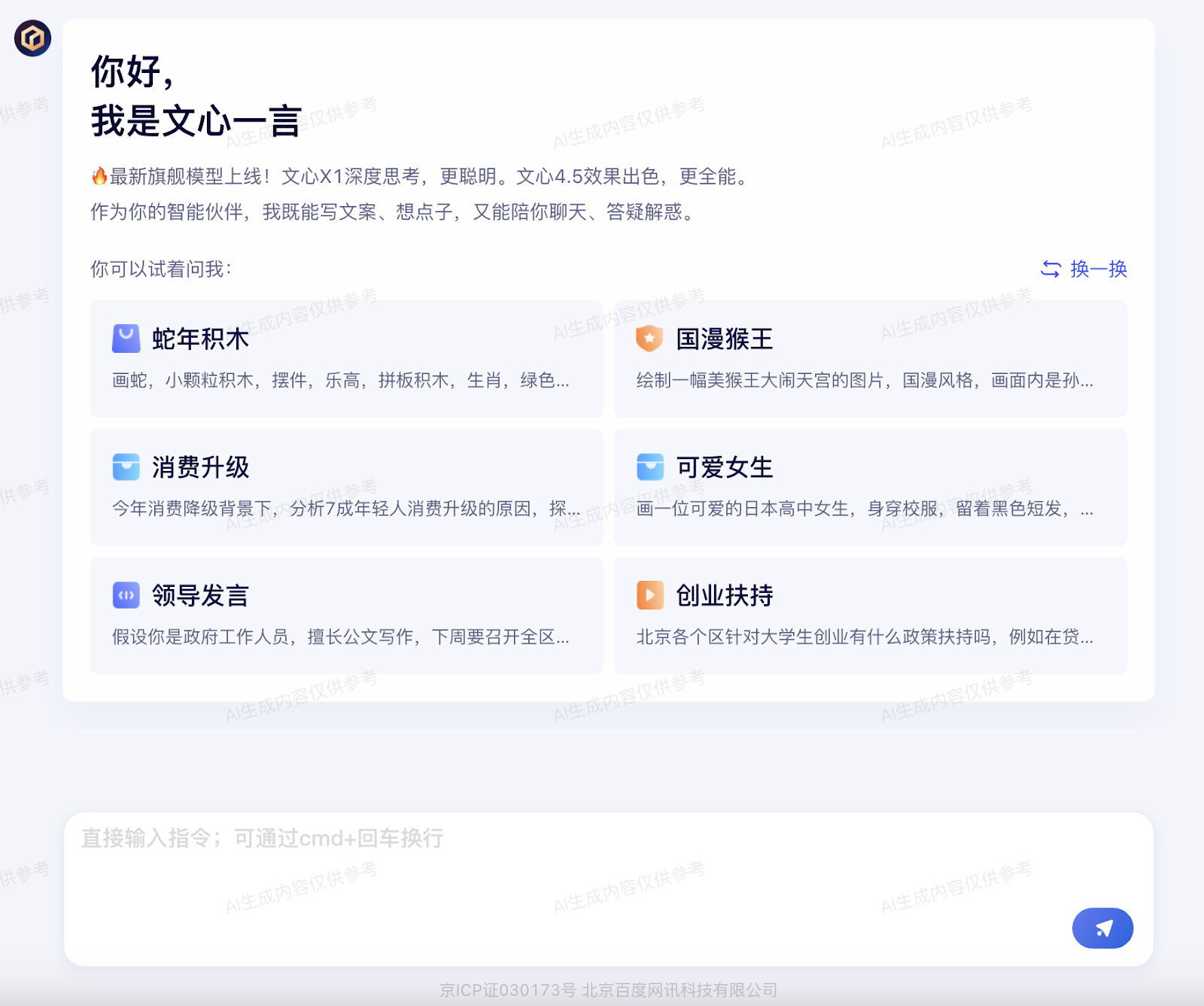This screenshot has height=1006, width=1204.
Task: Select the text 画蛇，小颗粒积木，摆件
Action: pyautogui.click(x=210, y=381)
